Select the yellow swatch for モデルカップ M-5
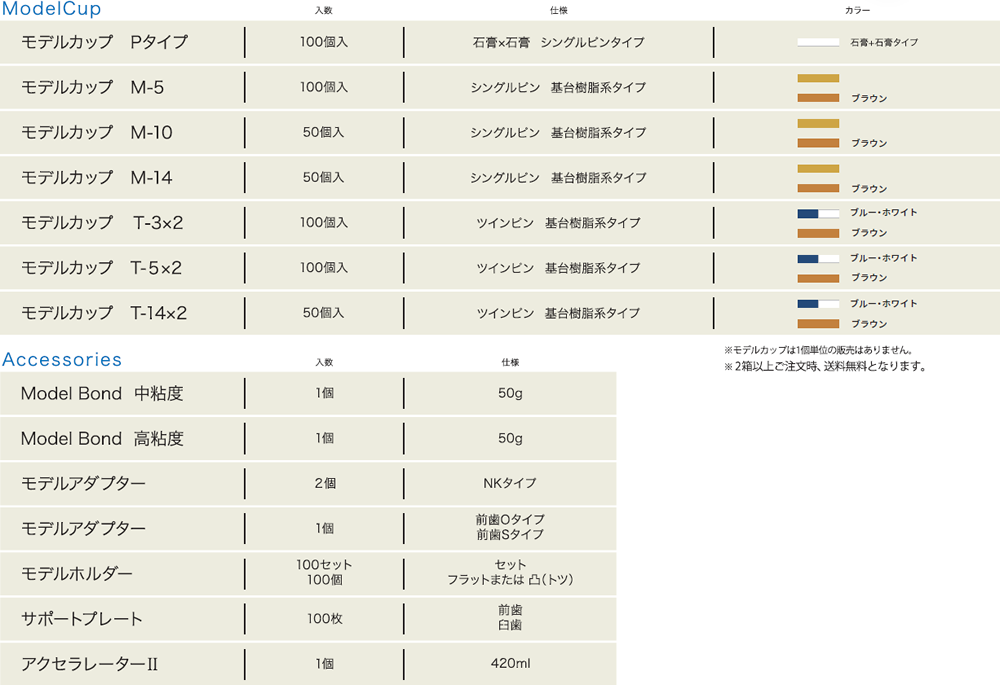This screenshot has width=1000, height=685. click(817, 78)
